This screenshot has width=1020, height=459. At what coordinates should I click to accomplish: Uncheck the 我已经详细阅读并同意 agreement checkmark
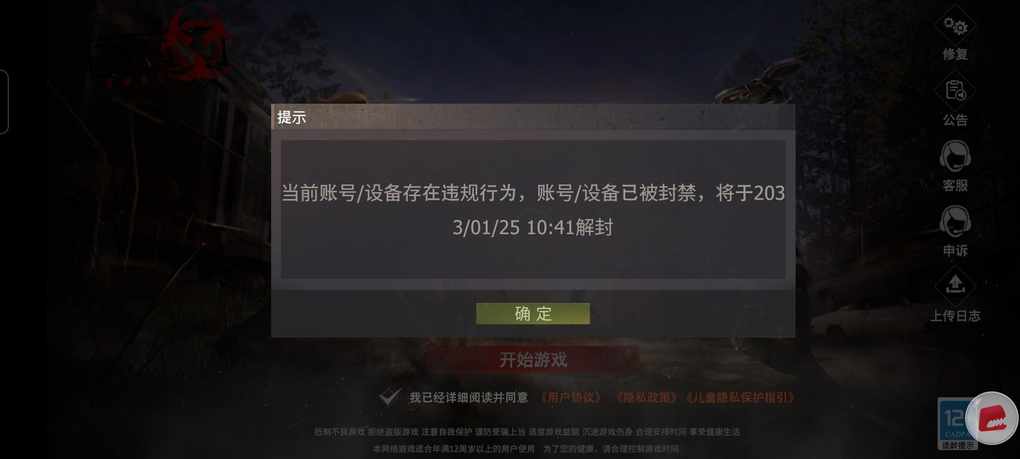tap(389, 397)
